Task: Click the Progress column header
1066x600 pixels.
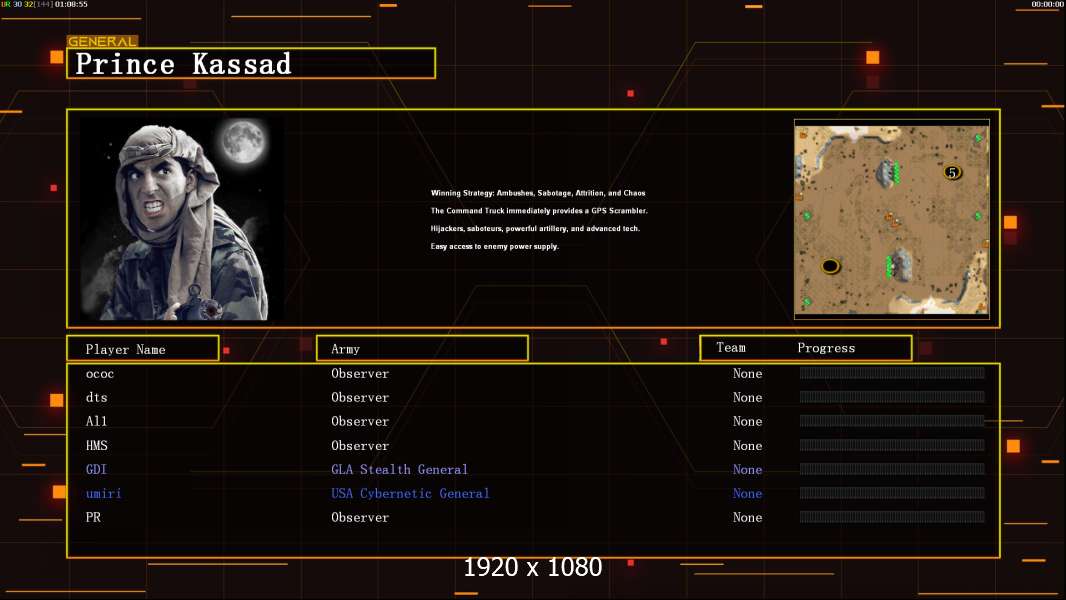Action: [826, 348]
